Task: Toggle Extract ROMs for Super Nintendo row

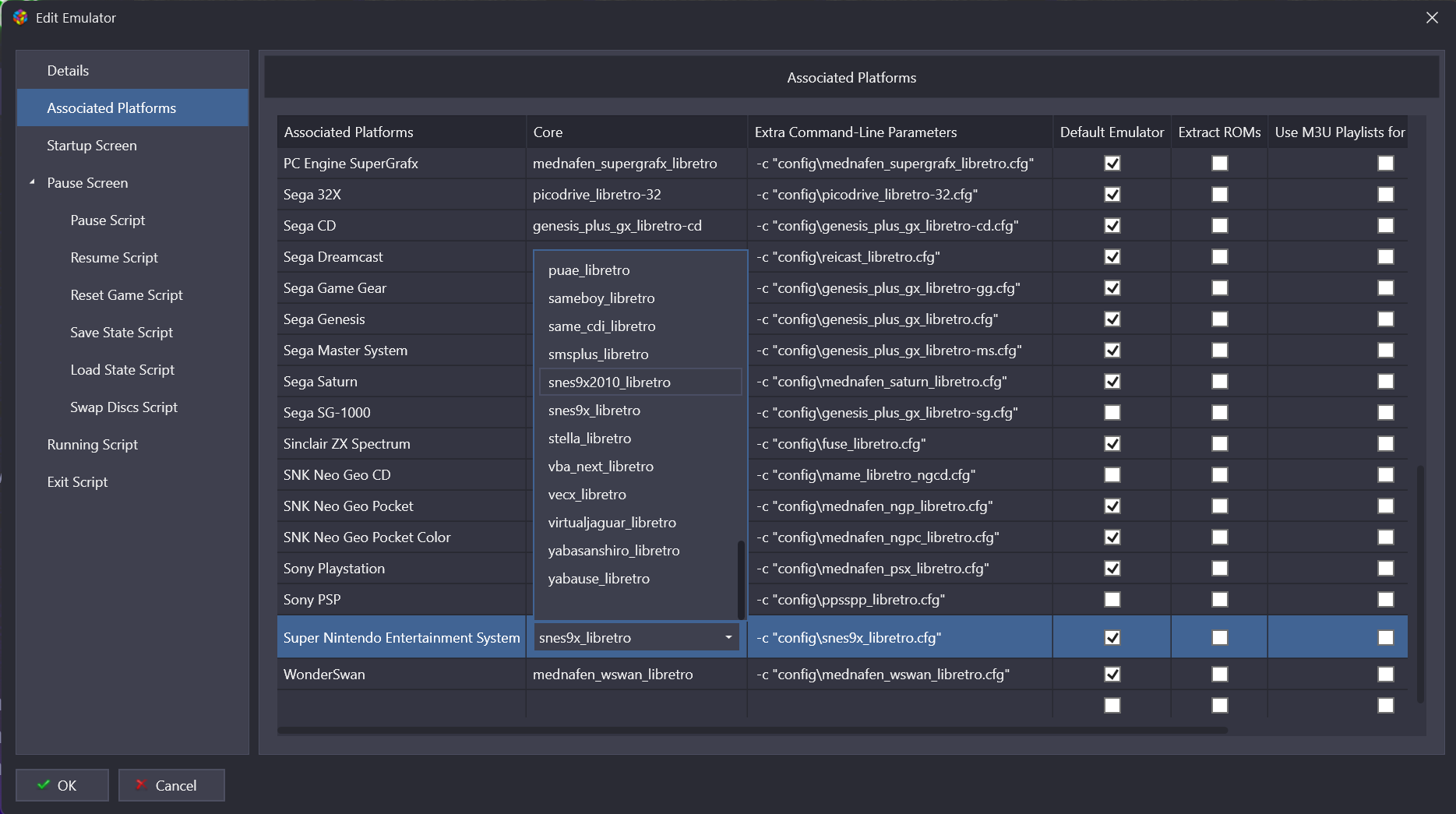Action: pyautogui.click(x=1220, y=638)
